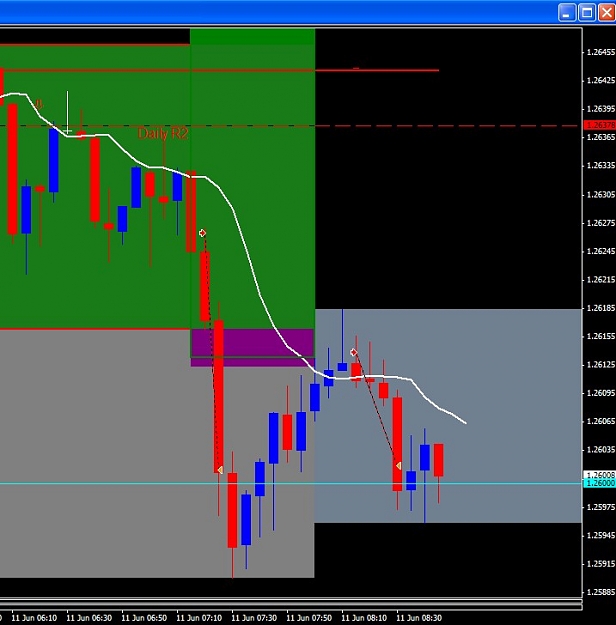Screen dimensions: 616x625
Task: Click the 11 Jun 08:30 time label
Action: pos(419,618)
